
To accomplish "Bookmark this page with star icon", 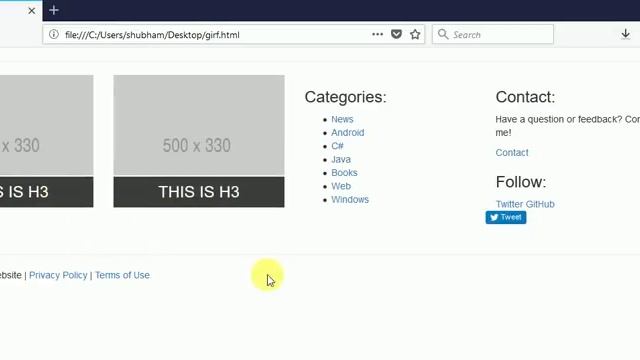I will (x=415, y=34).
